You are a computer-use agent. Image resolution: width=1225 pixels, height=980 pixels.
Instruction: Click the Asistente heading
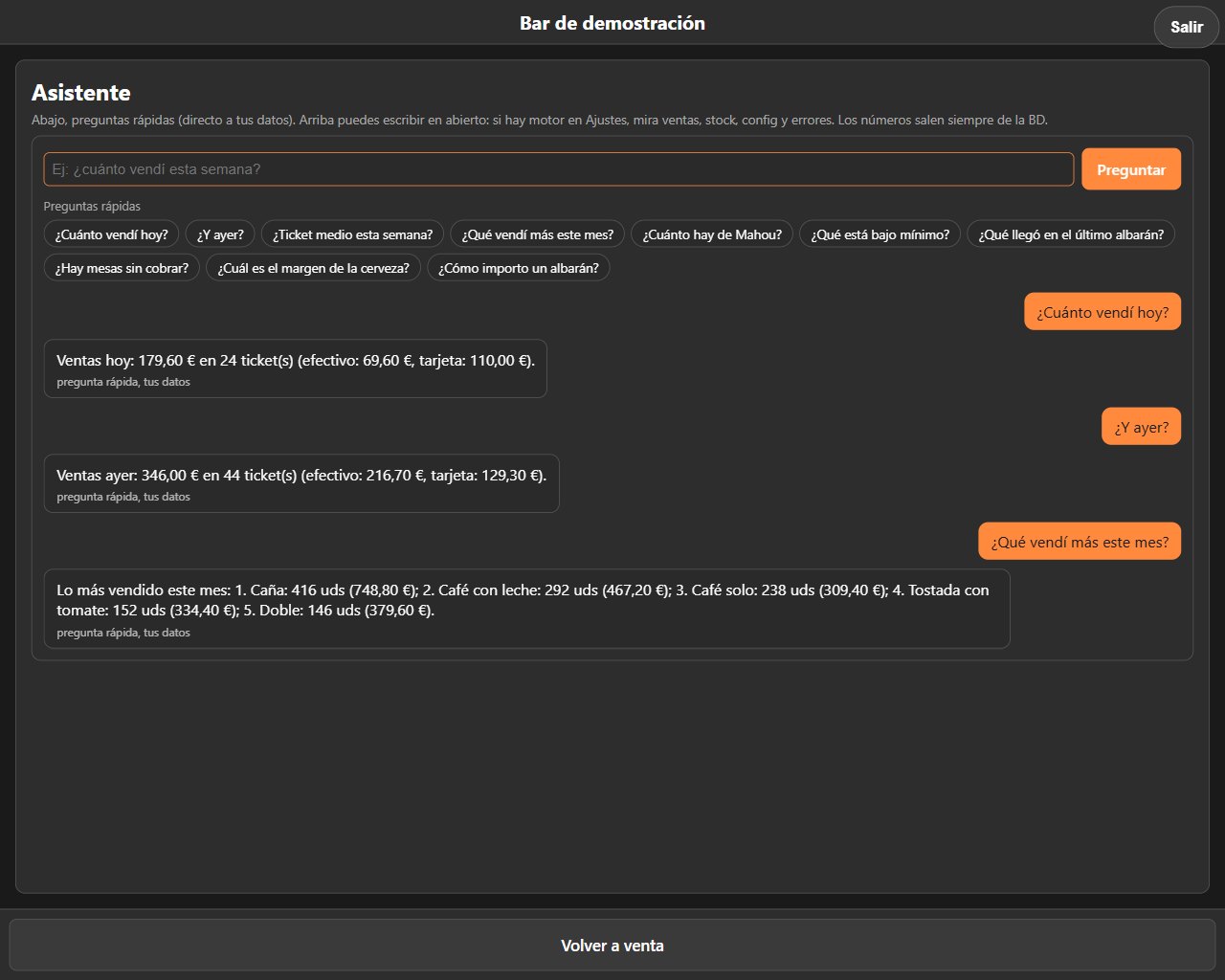(x=81, y=93)
